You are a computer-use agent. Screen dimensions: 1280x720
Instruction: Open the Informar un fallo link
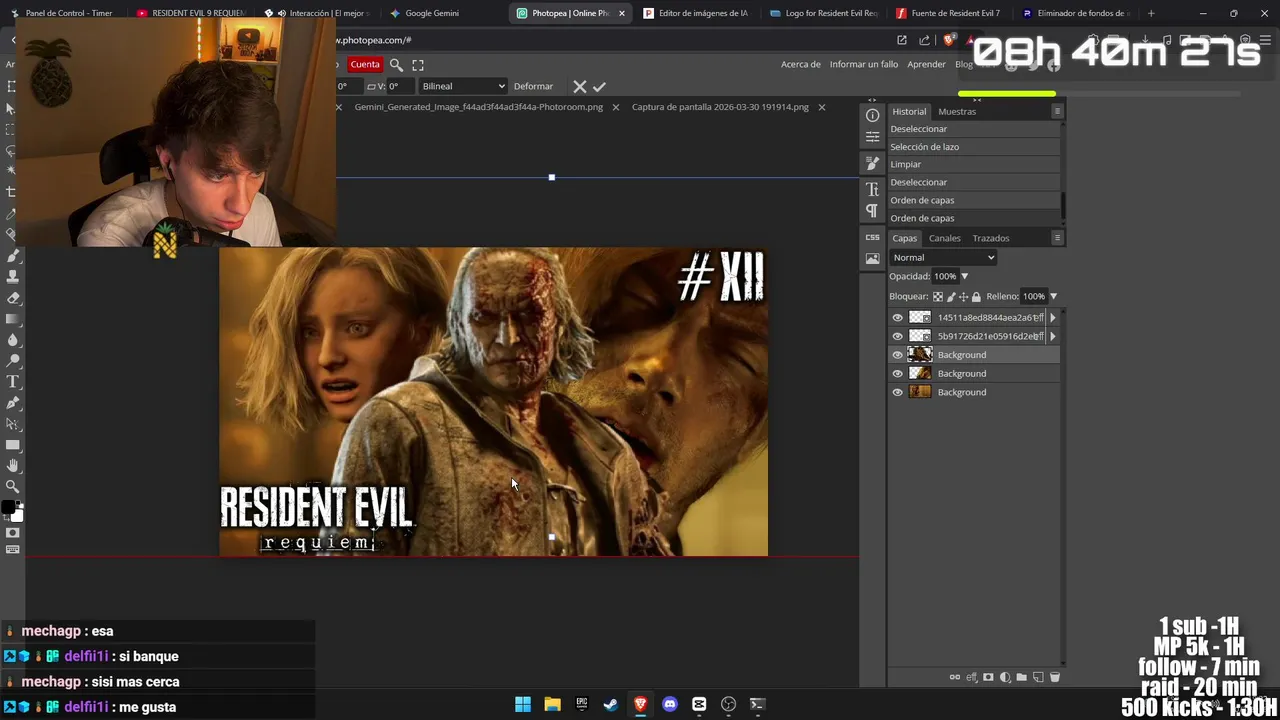(x=864, y=64)
